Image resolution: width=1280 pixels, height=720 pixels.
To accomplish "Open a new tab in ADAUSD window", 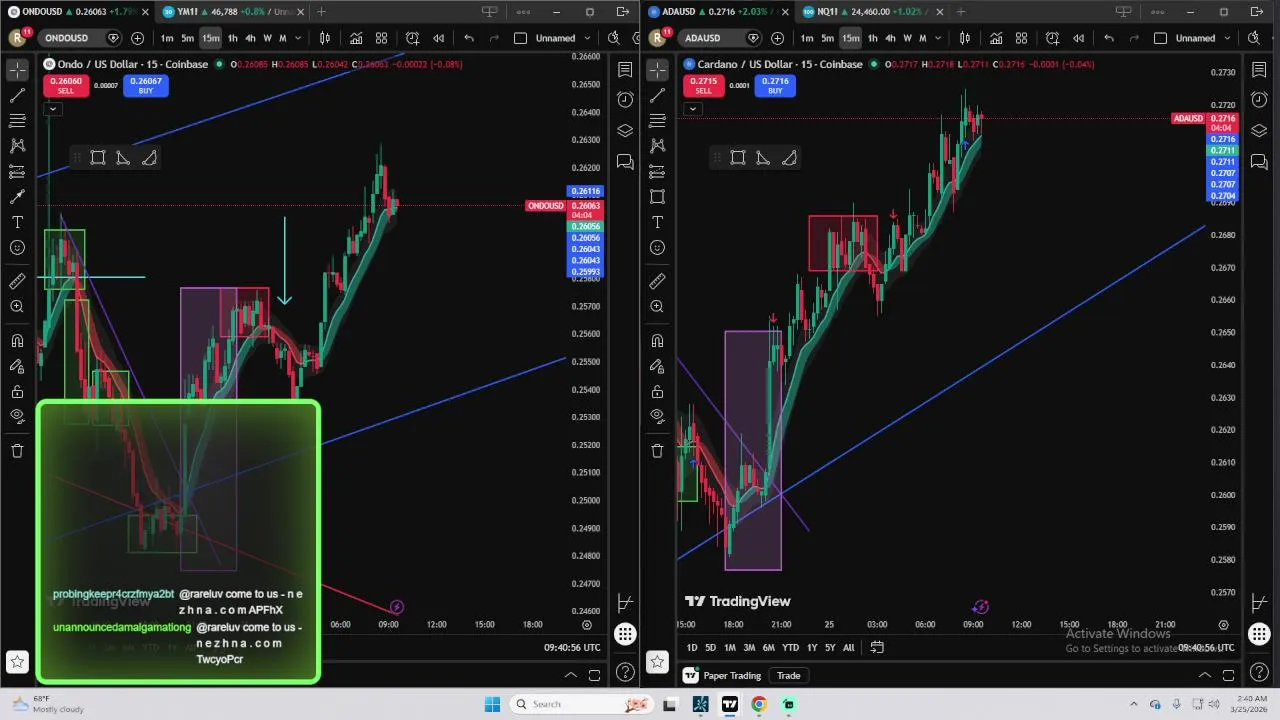I will 961,12.
